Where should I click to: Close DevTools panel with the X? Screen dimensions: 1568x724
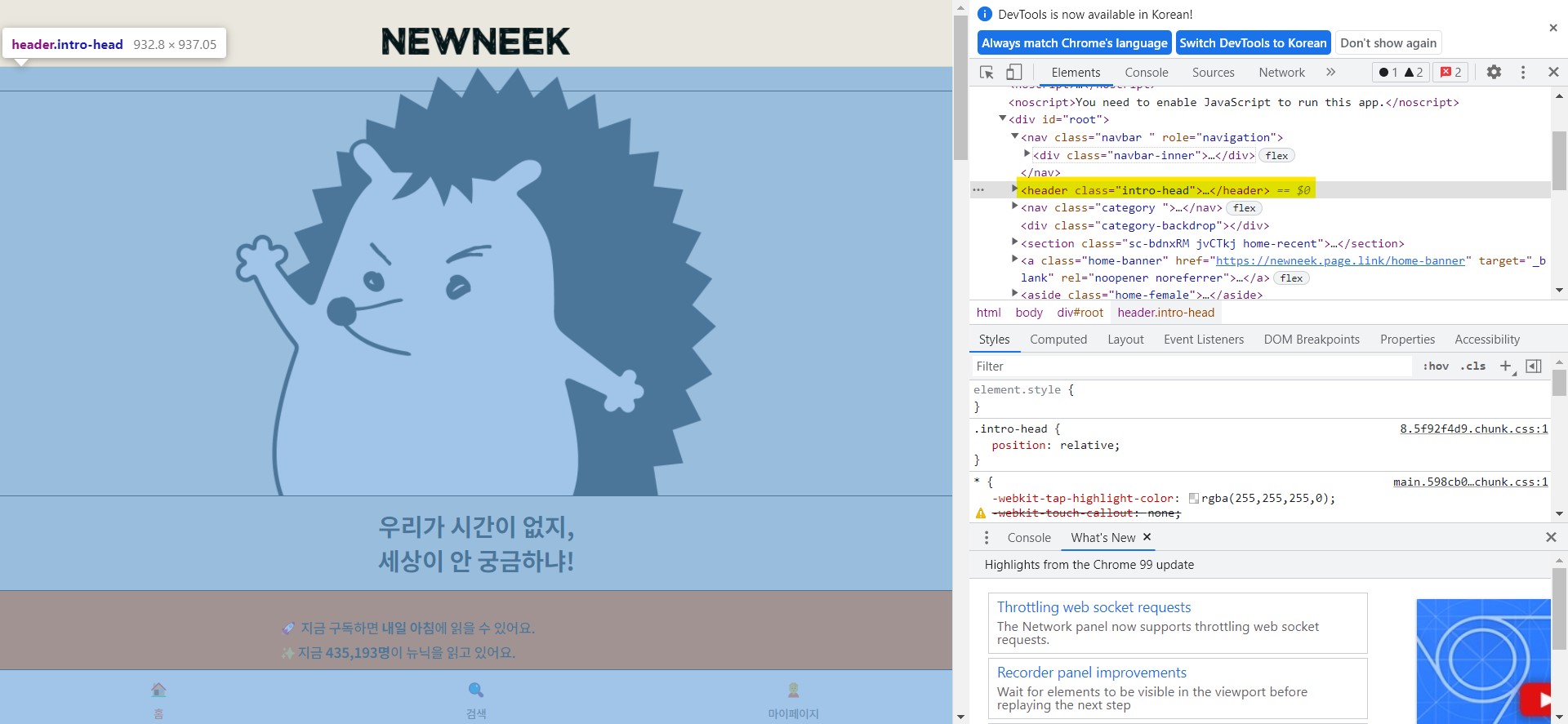tap(1553, 72)
